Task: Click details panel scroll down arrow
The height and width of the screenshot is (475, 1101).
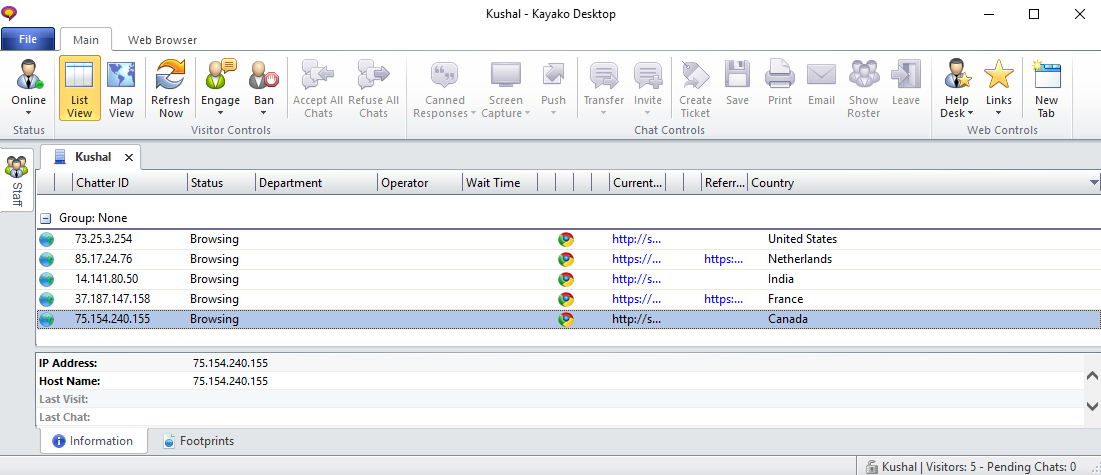Action: 1093,405
